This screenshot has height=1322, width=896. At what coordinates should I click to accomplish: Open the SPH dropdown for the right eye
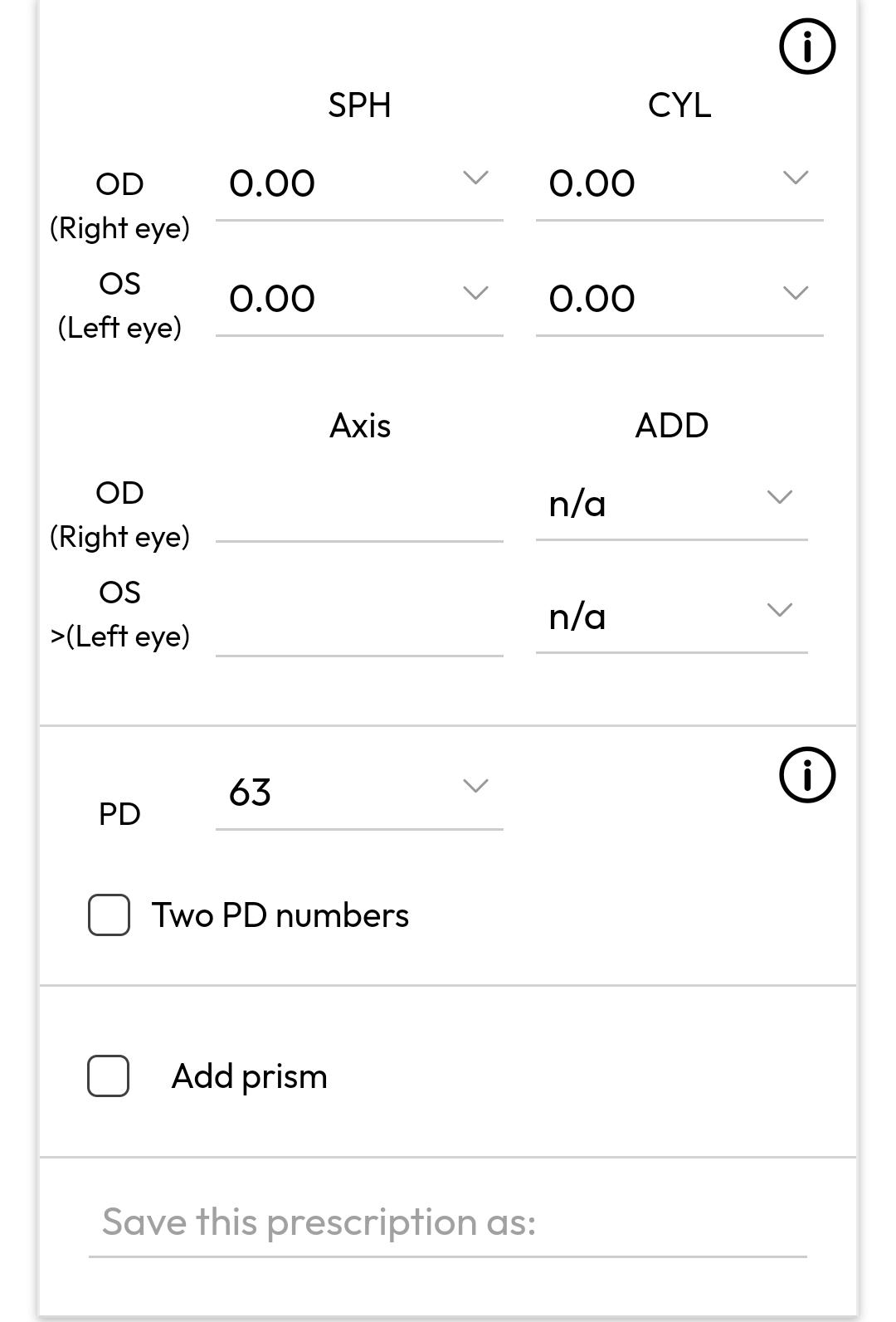(x=475, y=176)
